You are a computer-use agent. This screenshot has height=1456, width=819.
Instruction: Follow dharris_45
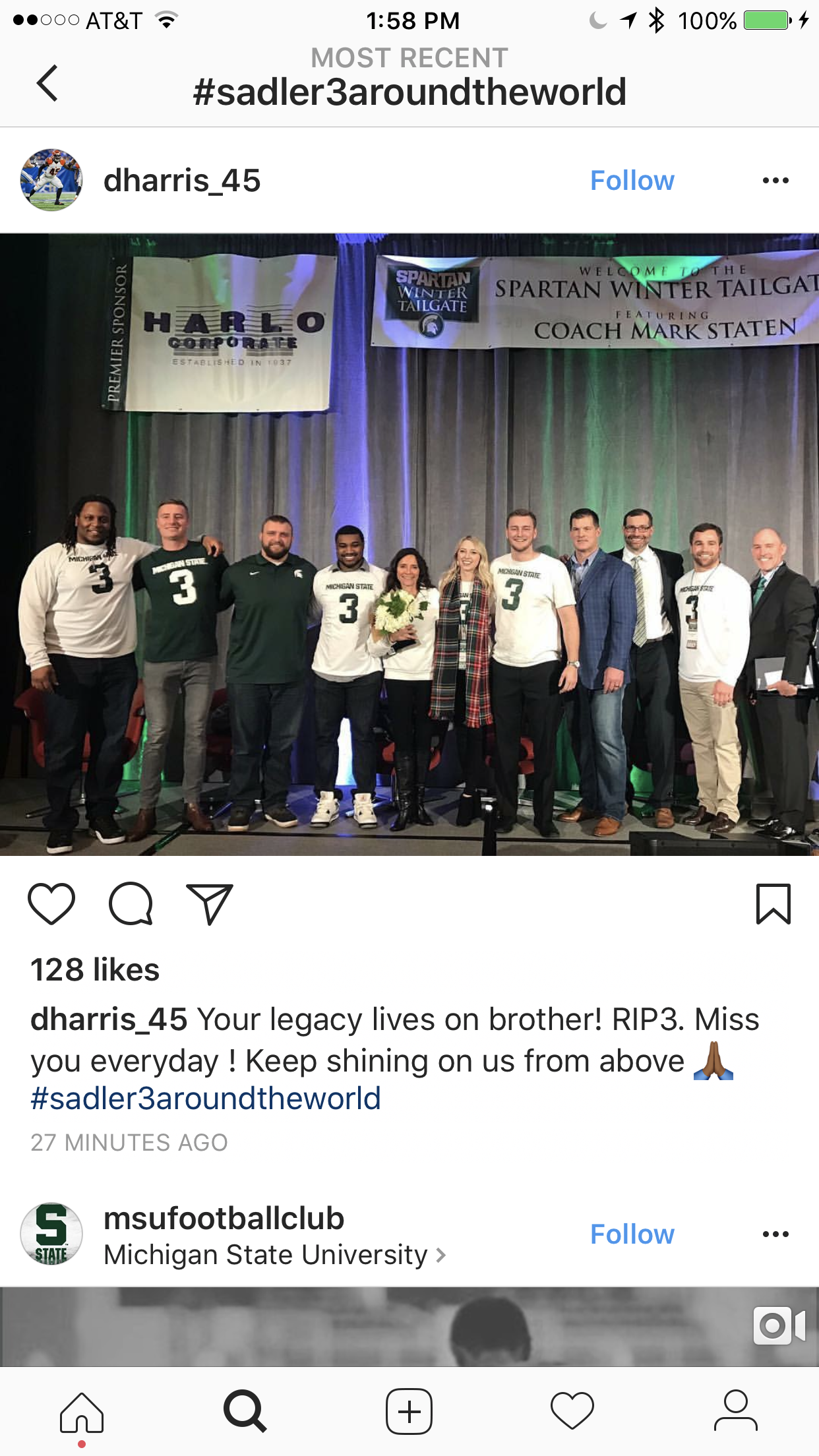[632, 181]
